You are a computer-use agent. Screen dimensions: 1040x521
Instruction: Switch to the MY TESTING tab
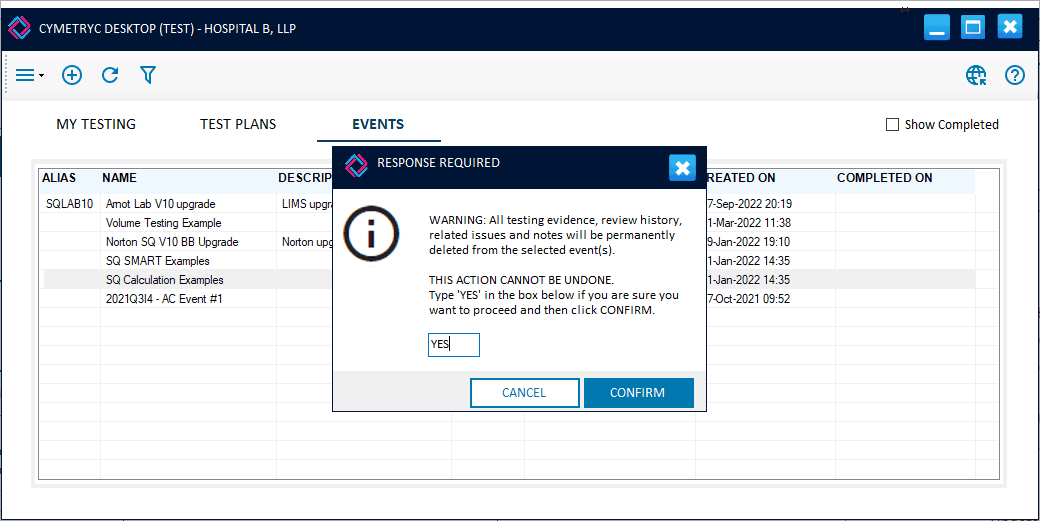tap(96, 124)
